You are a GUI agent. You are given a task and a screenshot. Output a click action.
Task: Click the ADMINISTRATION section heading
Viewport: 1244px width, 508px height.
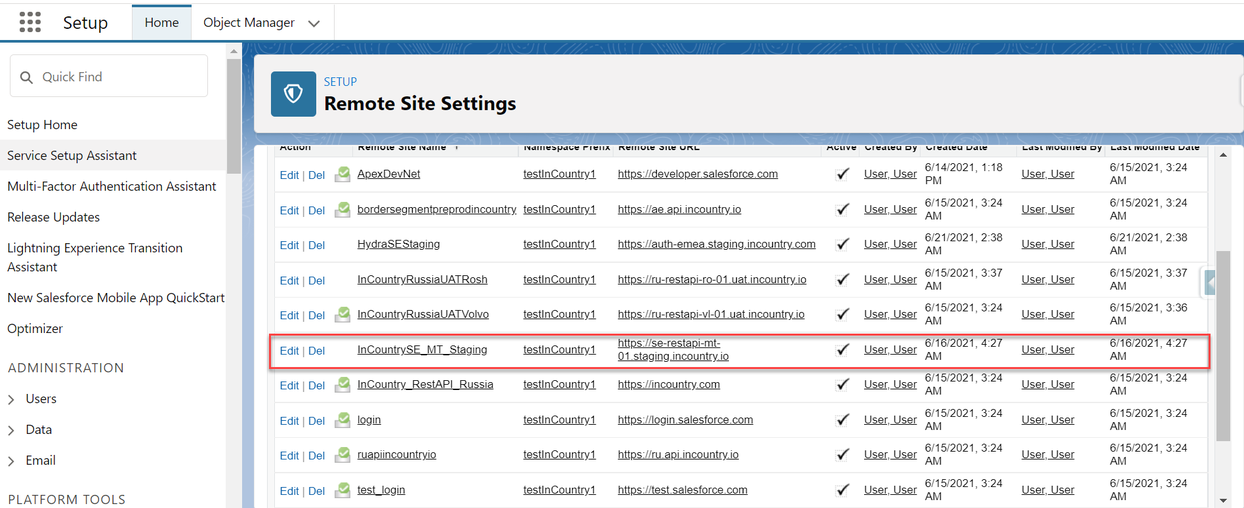66,368
